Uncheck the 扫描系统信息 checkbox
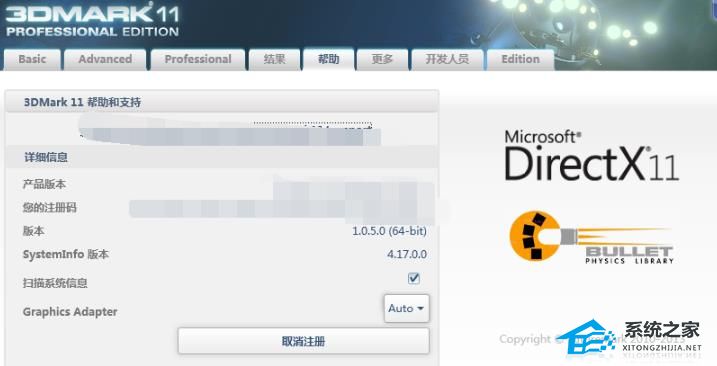This screenshot has width=717, height=366. pyautogui.click(x=414, y=278)
